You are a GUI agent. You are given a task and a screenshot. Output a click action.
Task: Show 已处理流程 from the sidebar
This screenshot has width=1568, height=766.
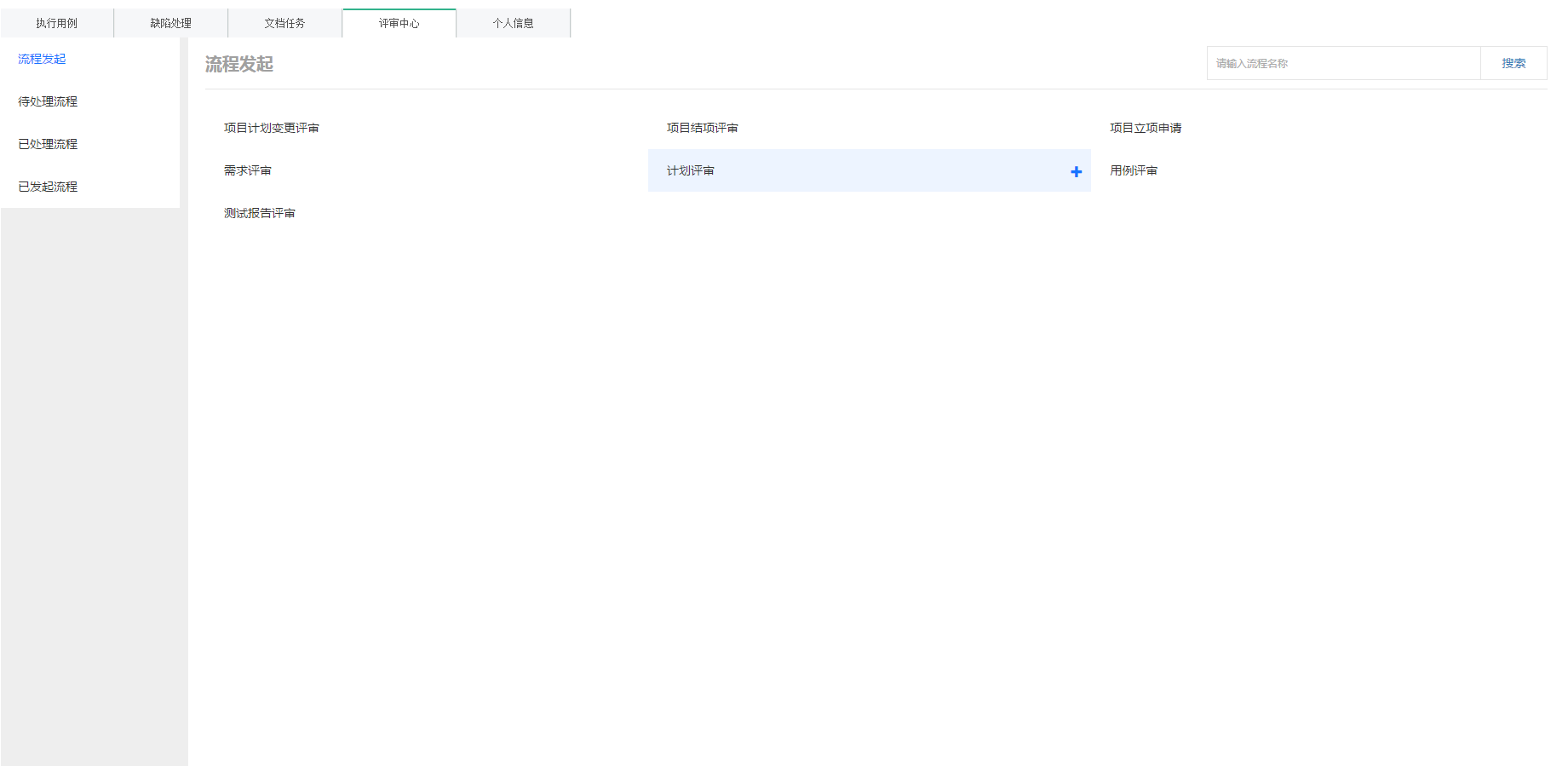click(48, 144)
